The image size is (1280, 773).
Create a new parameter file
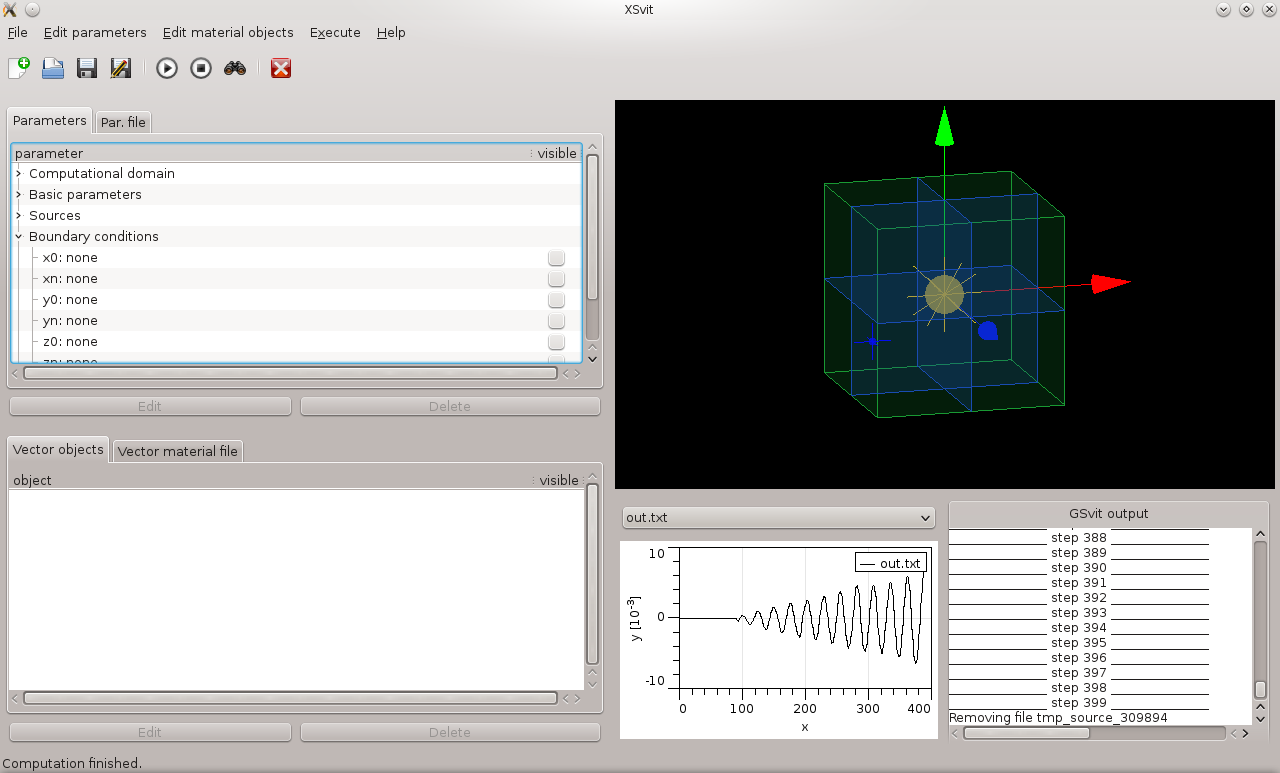(19, 68)
